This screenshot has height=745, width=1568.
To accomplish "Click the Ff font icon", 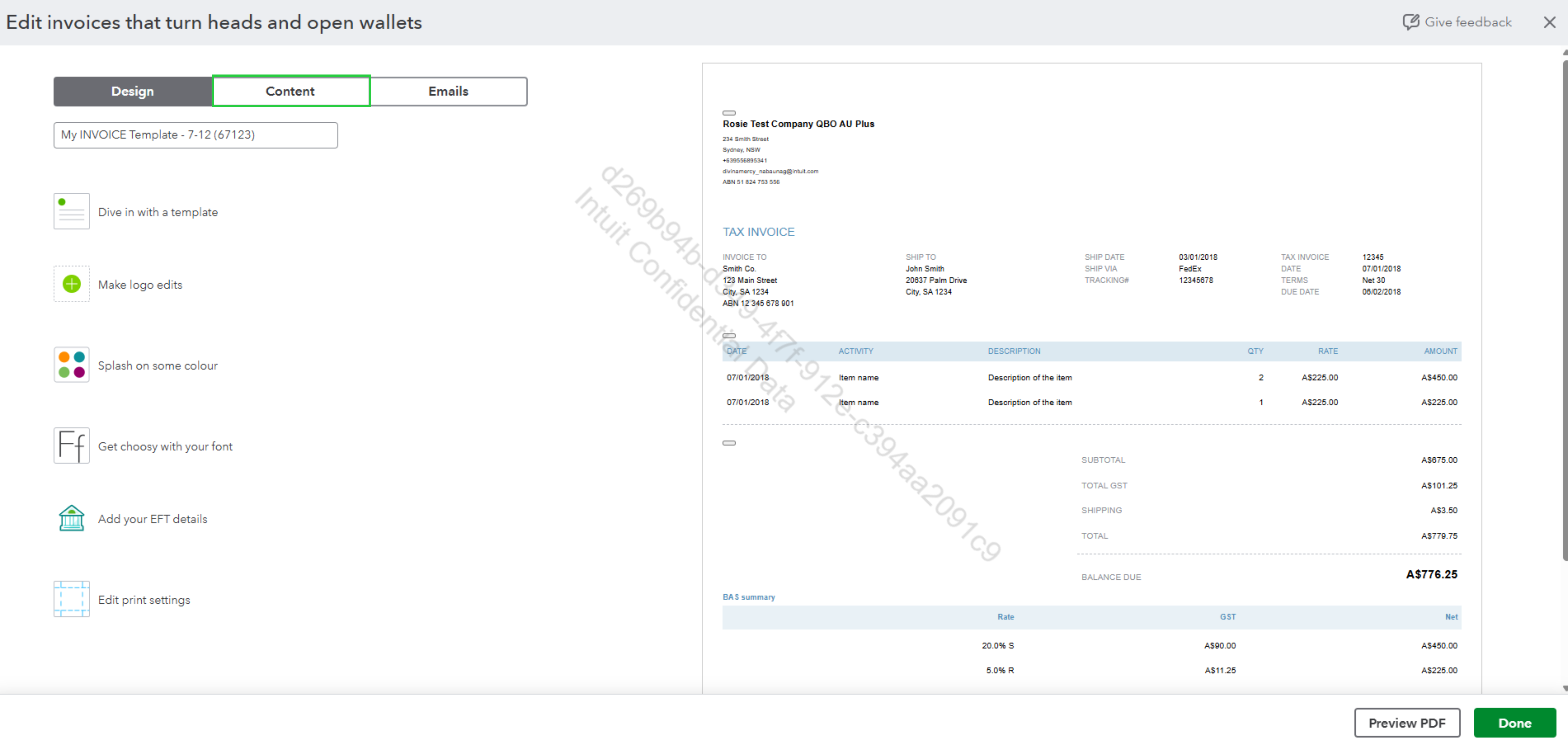I will click(71, 446).
